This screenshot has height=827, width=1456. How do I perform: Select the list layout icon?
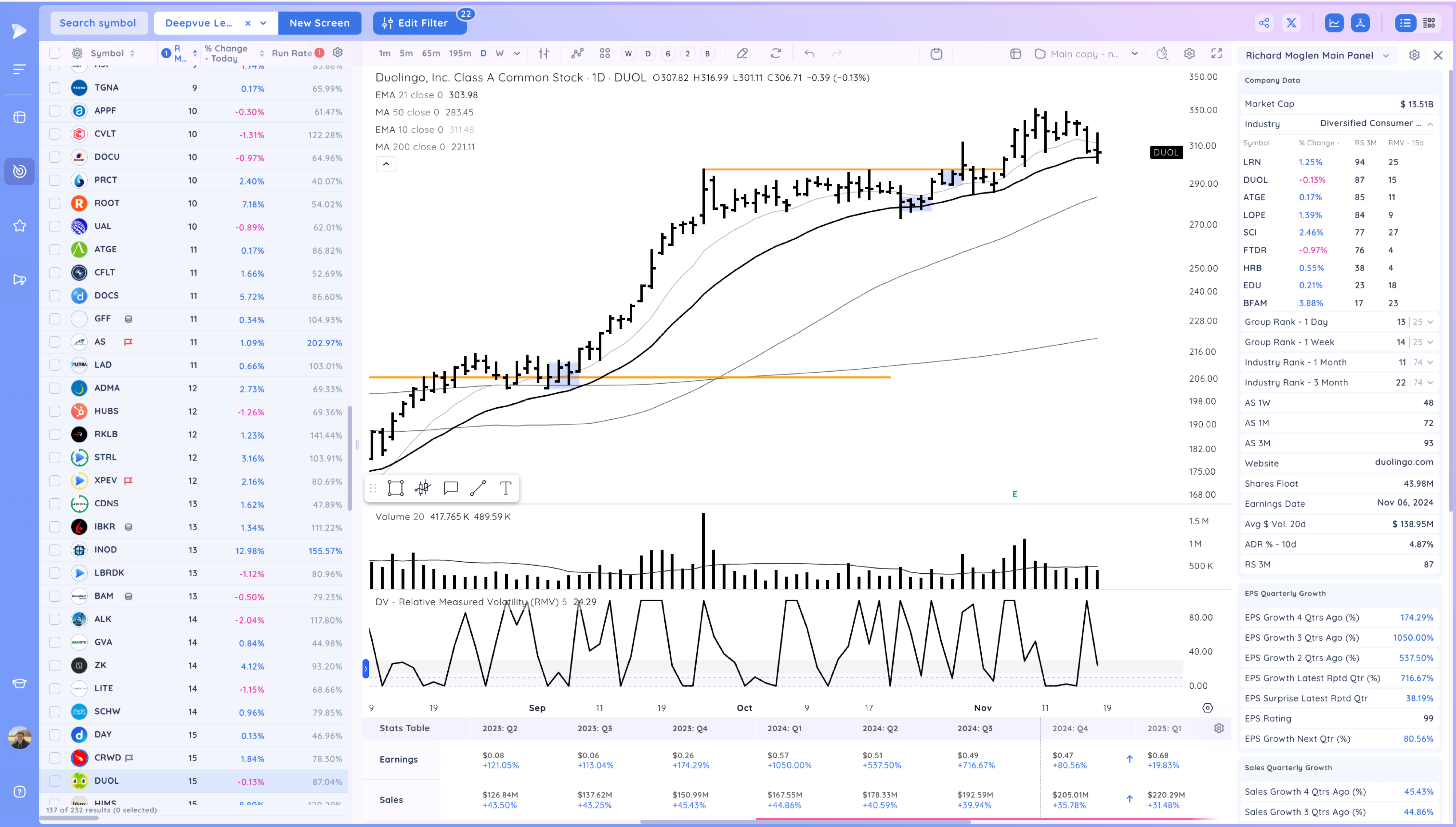[1405, 23]
